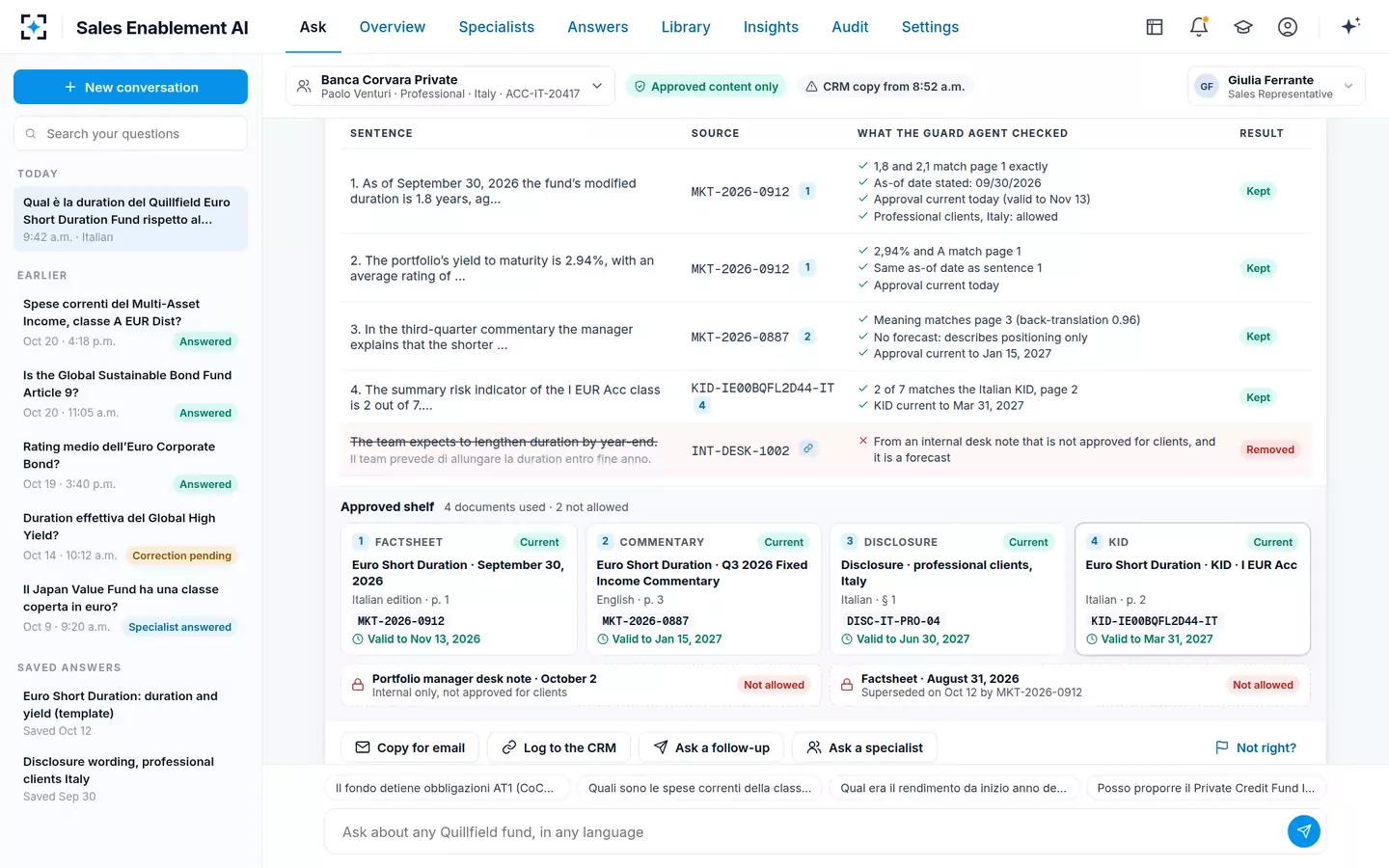Select suggestion about Private Credit Fund
Viewport: 1389px width, 868px height.
coord(1206,788)
